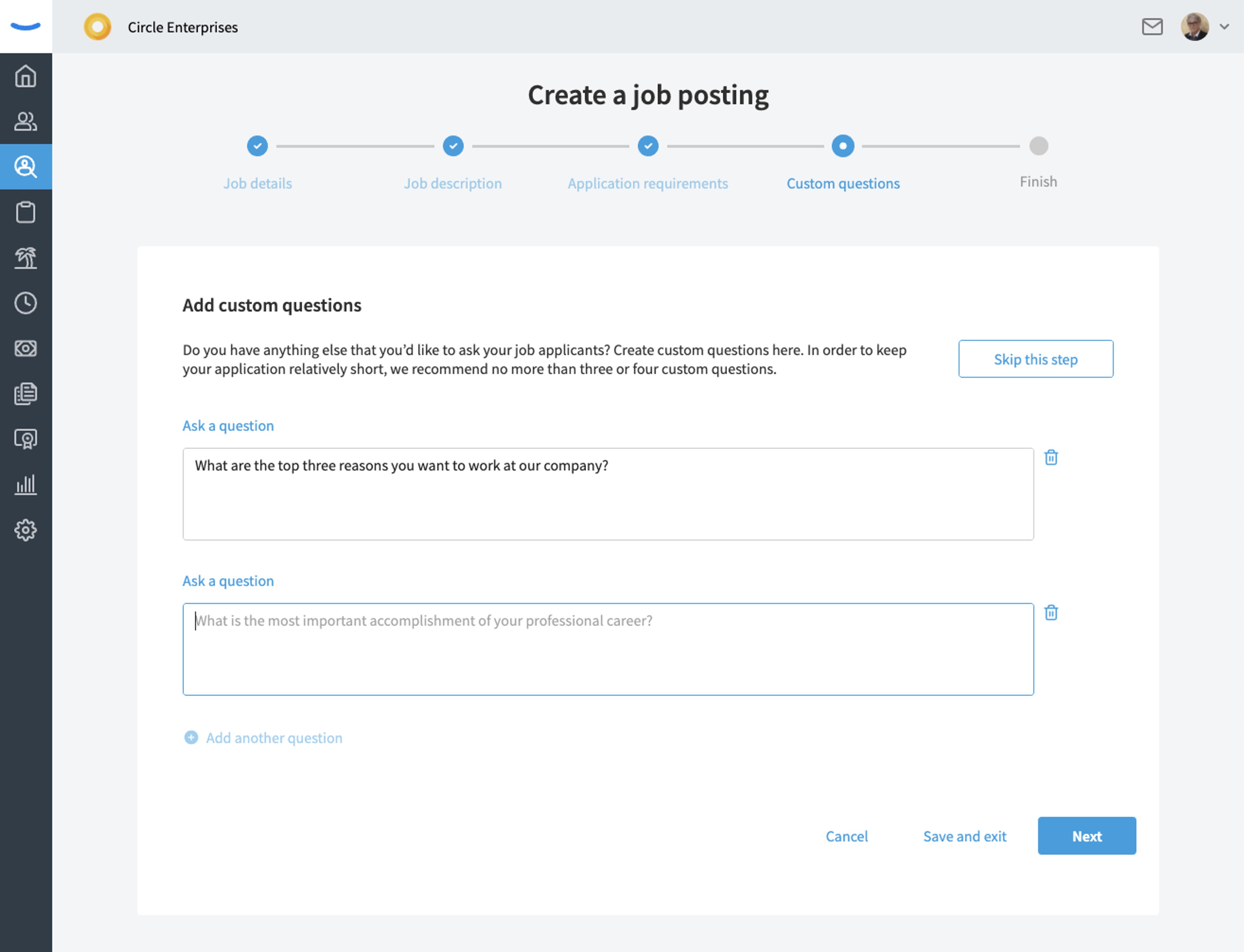This screenshot has height=952, width=1244.
Task: Open the Home icon in sidebar
Action: (x=26, y=76)
